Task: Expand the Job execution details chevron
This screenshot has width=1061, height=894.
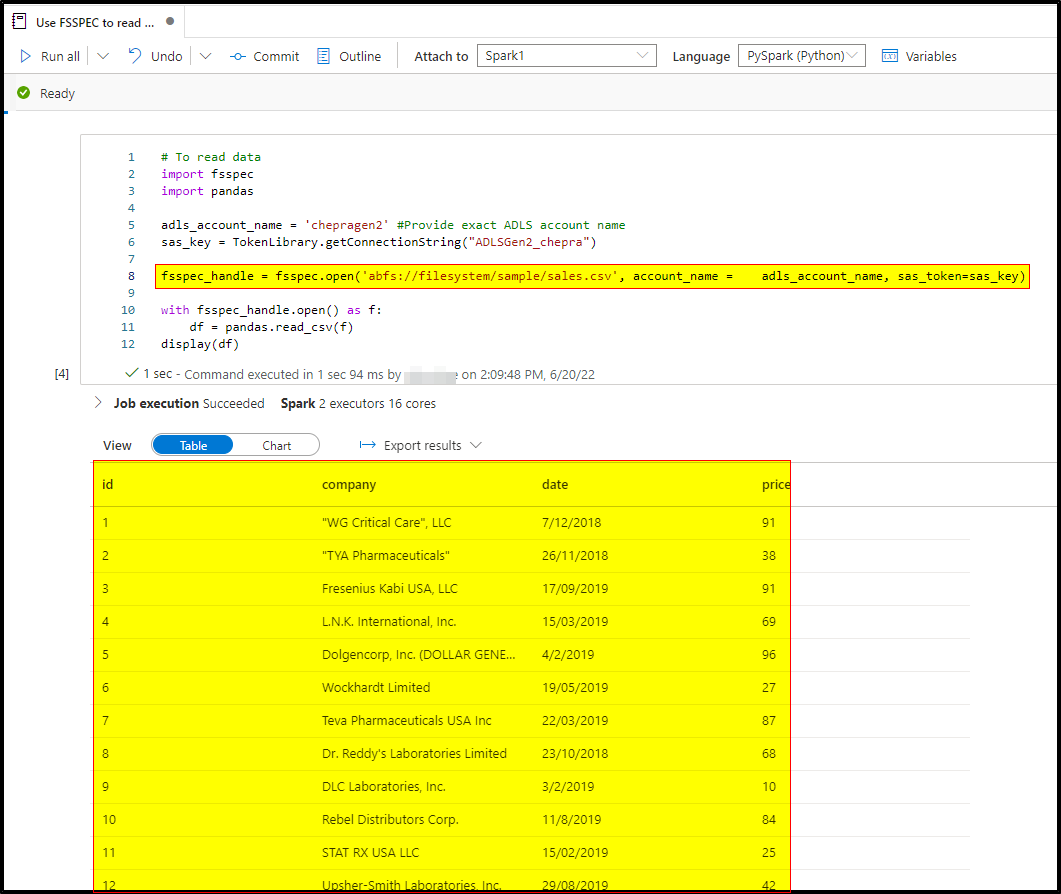Action: [x=98, y=403]
